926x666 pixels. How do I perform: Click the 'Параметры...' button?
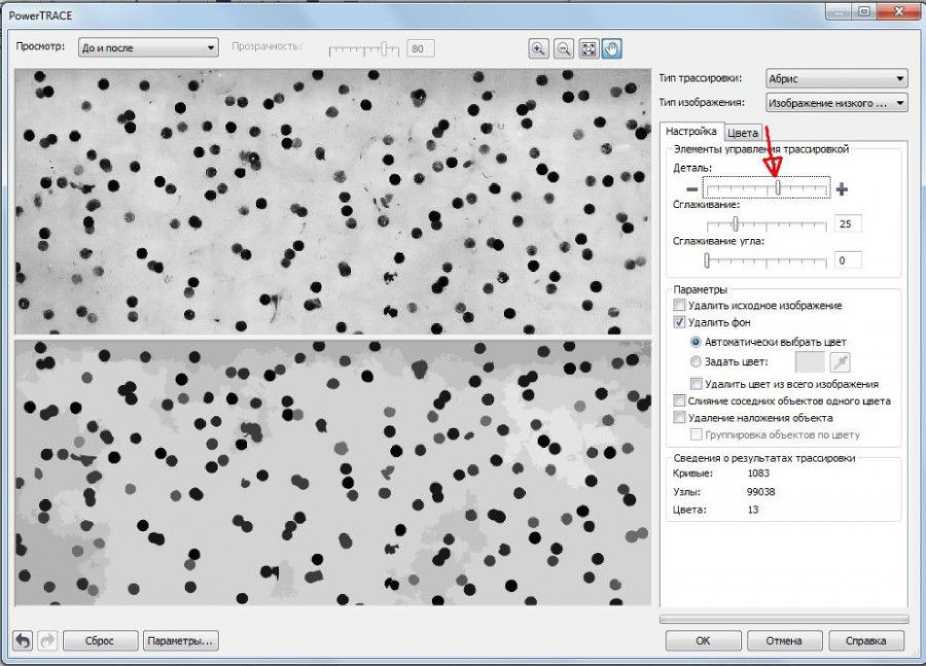[x=180, y=641]
